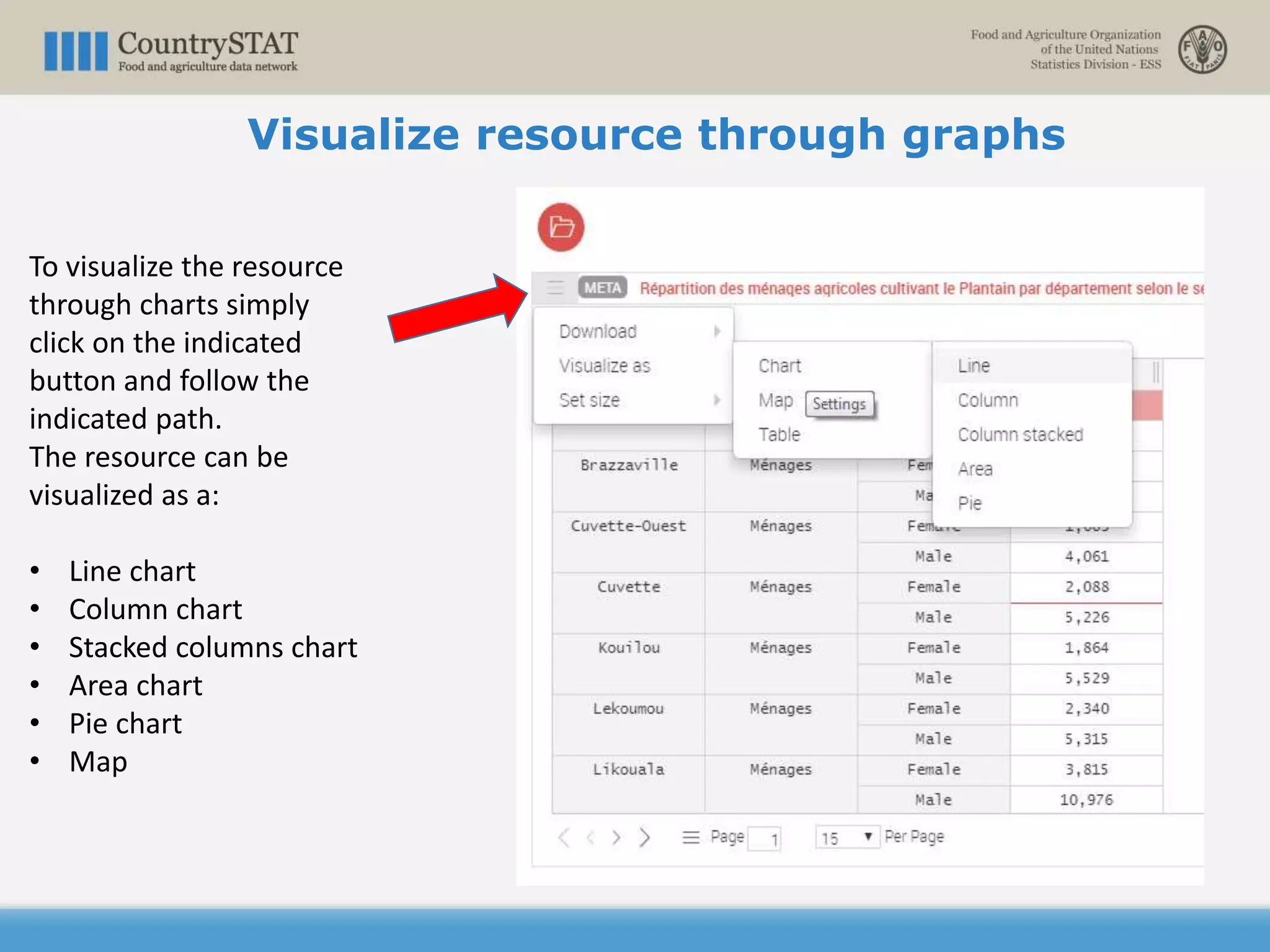Click the META badge
Screen dimensions: 1270x952
tap(602, 288)
